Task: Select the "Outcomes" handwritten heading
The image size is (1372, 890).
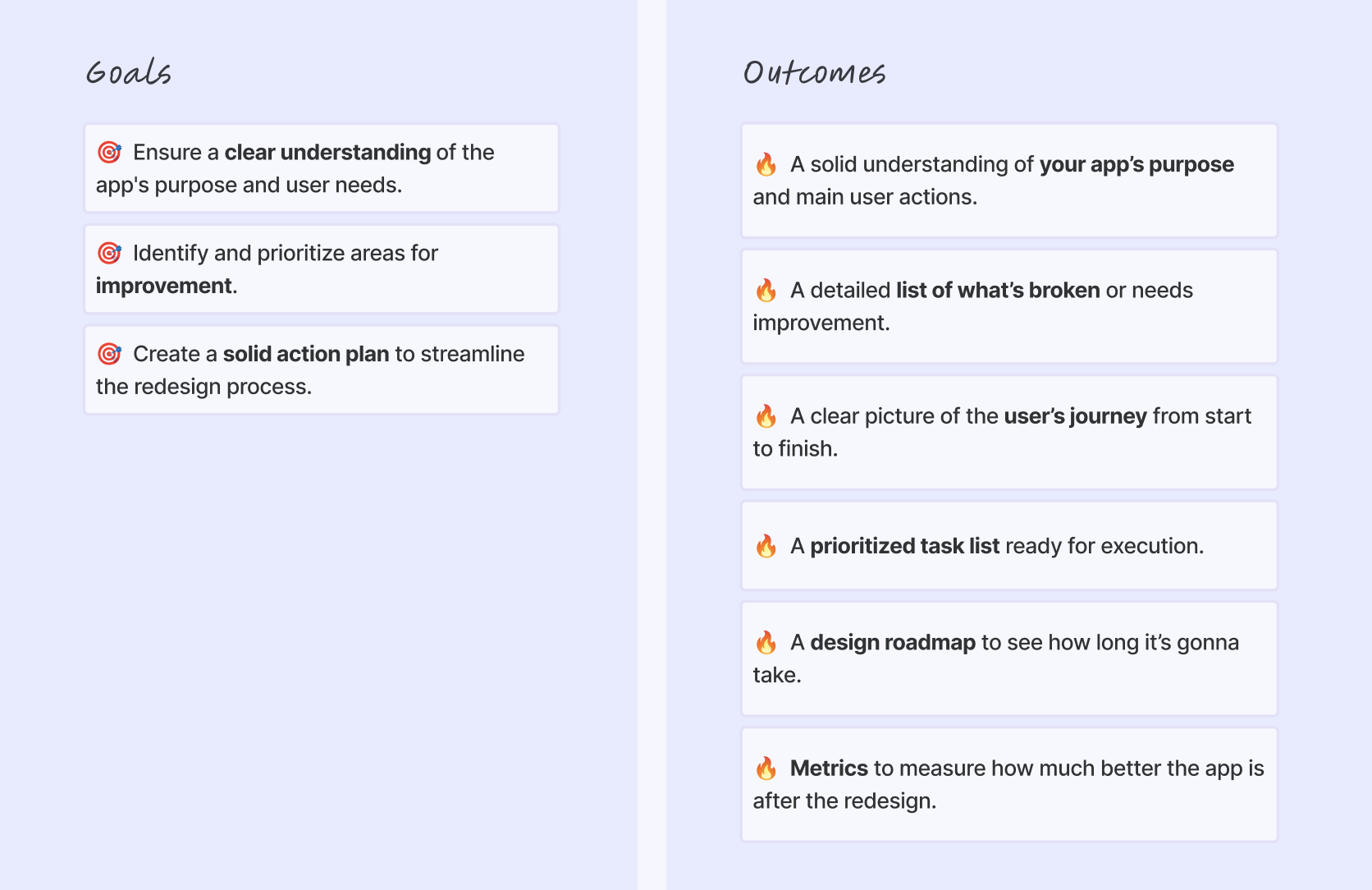Action: [814, 73]
